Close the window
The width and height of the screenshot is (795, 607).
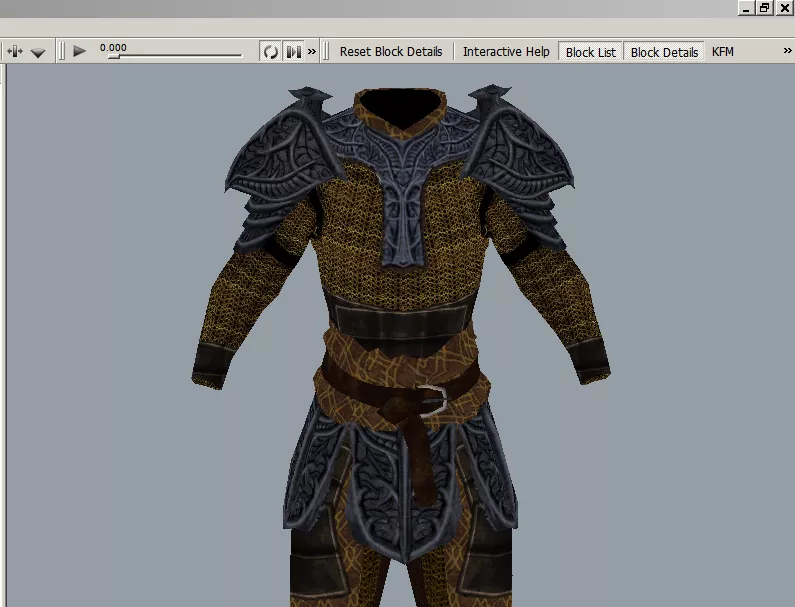[x=784, y=8]
